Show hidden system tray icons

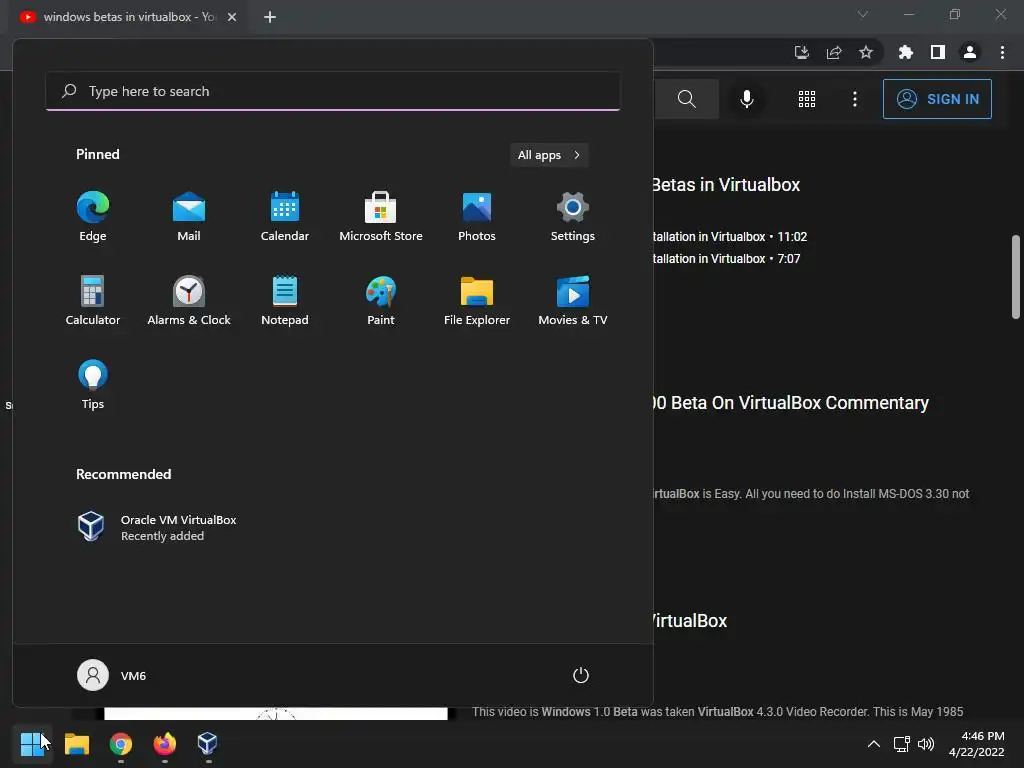874,744
